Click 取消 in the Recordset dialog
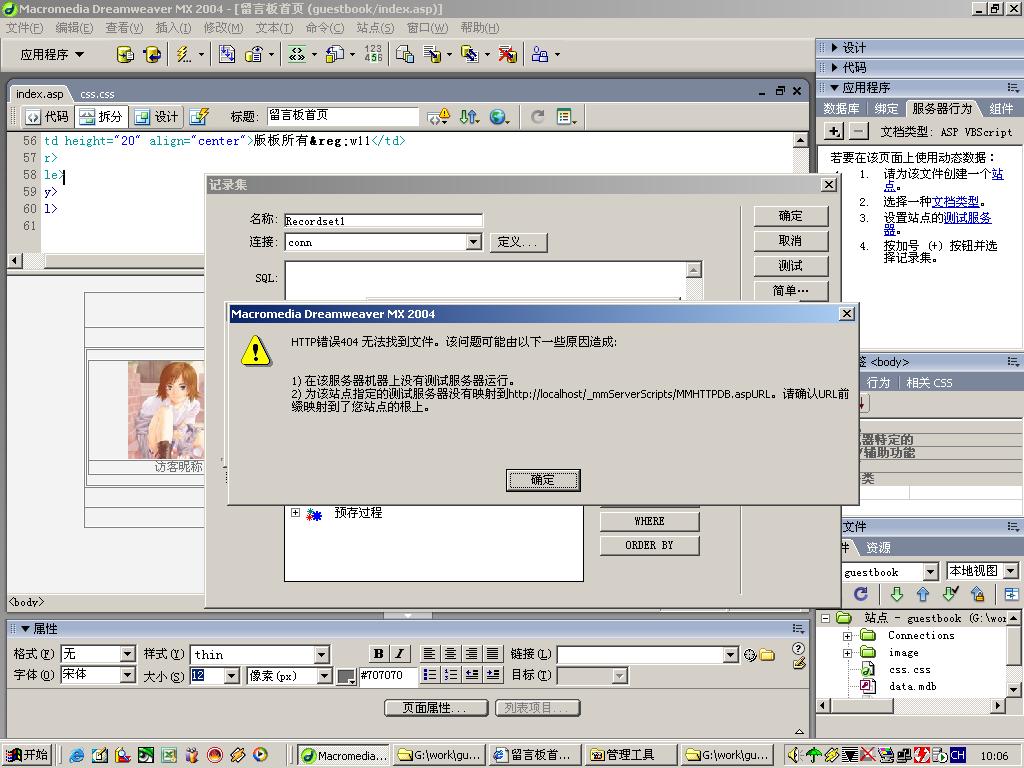Image resolution: width=1024 pixels, height=768 pixels. point(790,241)
